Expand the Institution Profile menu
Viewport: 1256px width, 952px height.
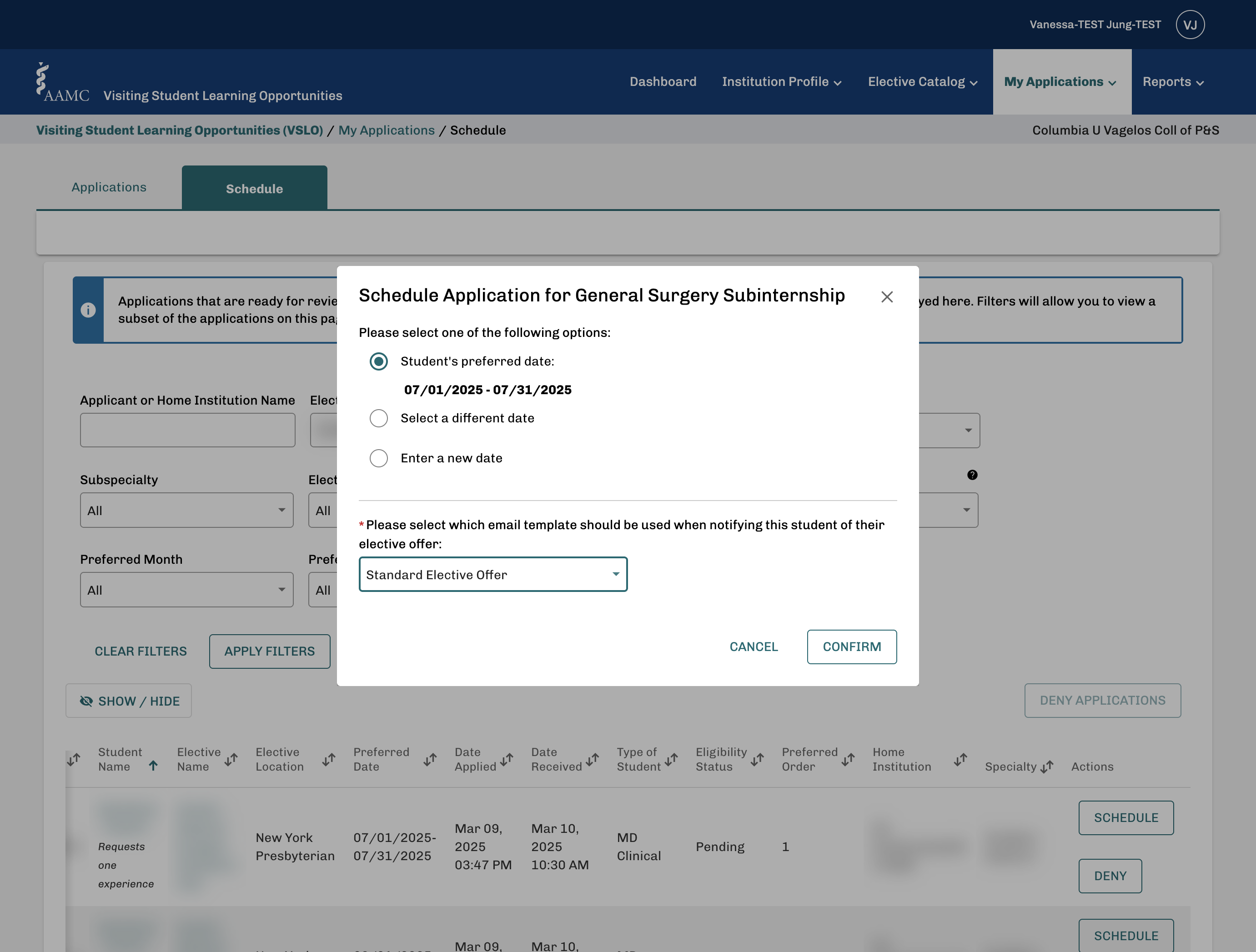coord(781,82)
